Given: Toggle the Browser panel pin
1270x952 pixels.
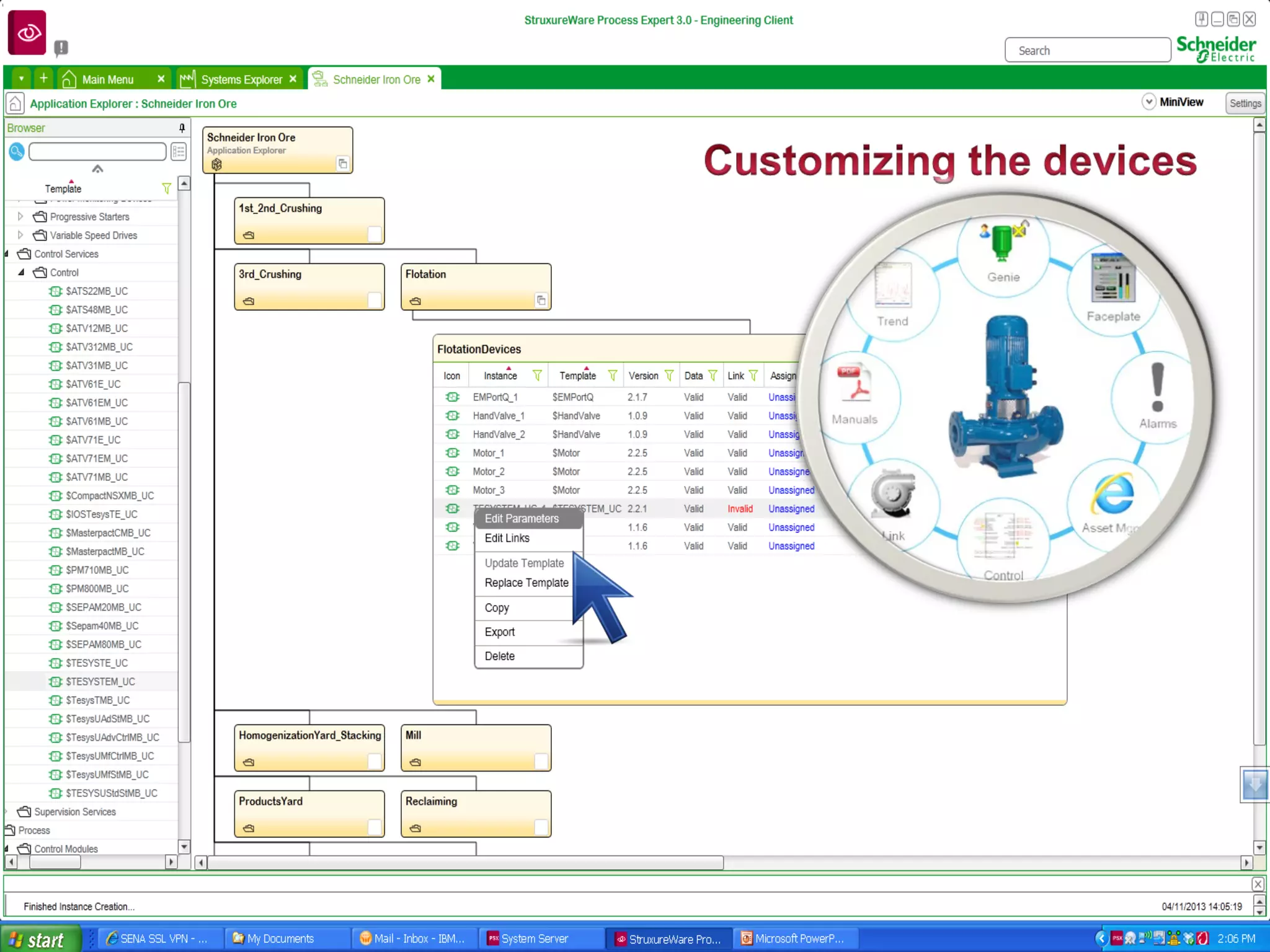Looking at the screenshot, I should point(182,128).
